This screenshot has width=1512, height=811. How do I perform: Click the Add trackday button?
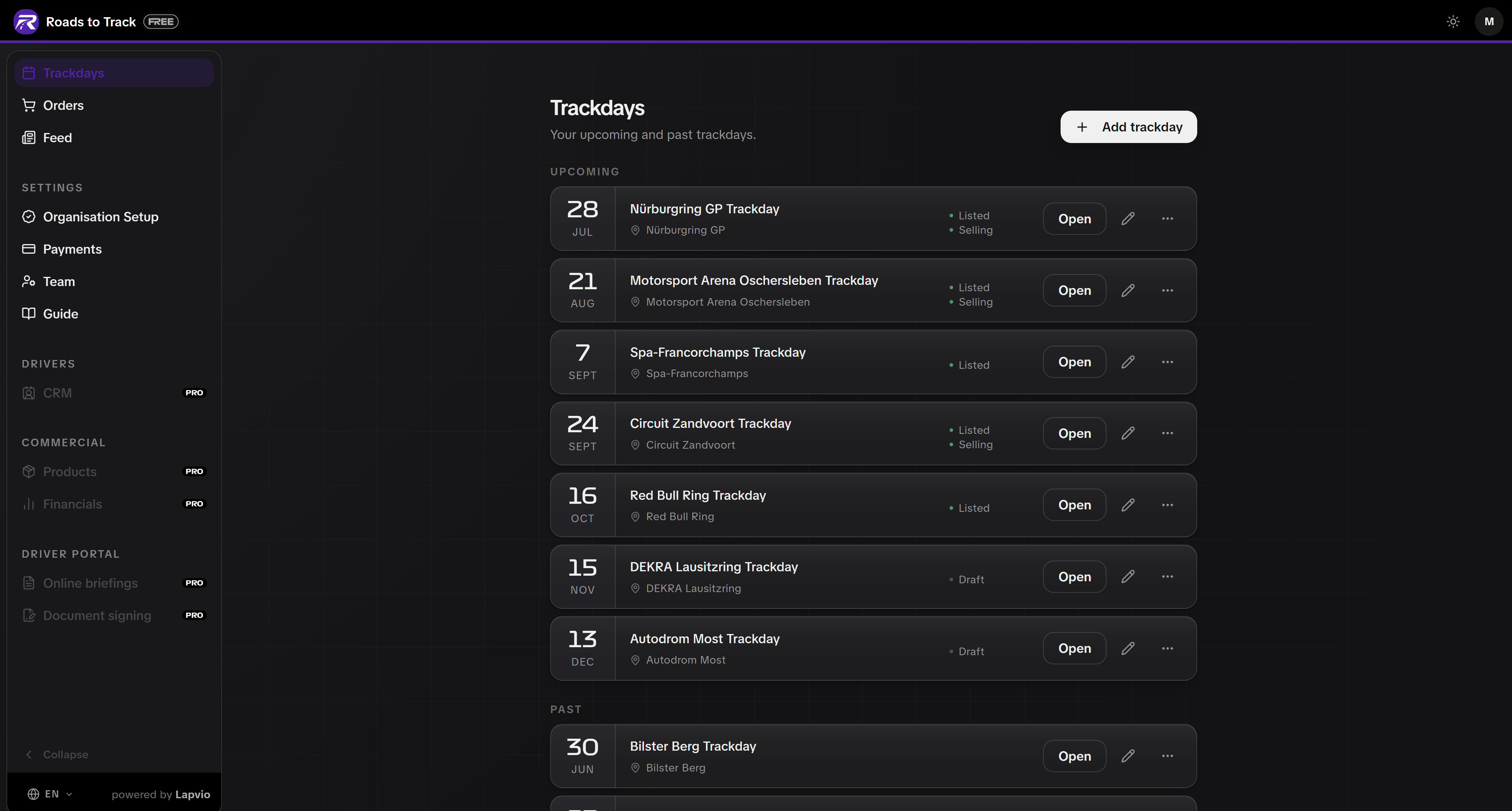pos(1128,127)
